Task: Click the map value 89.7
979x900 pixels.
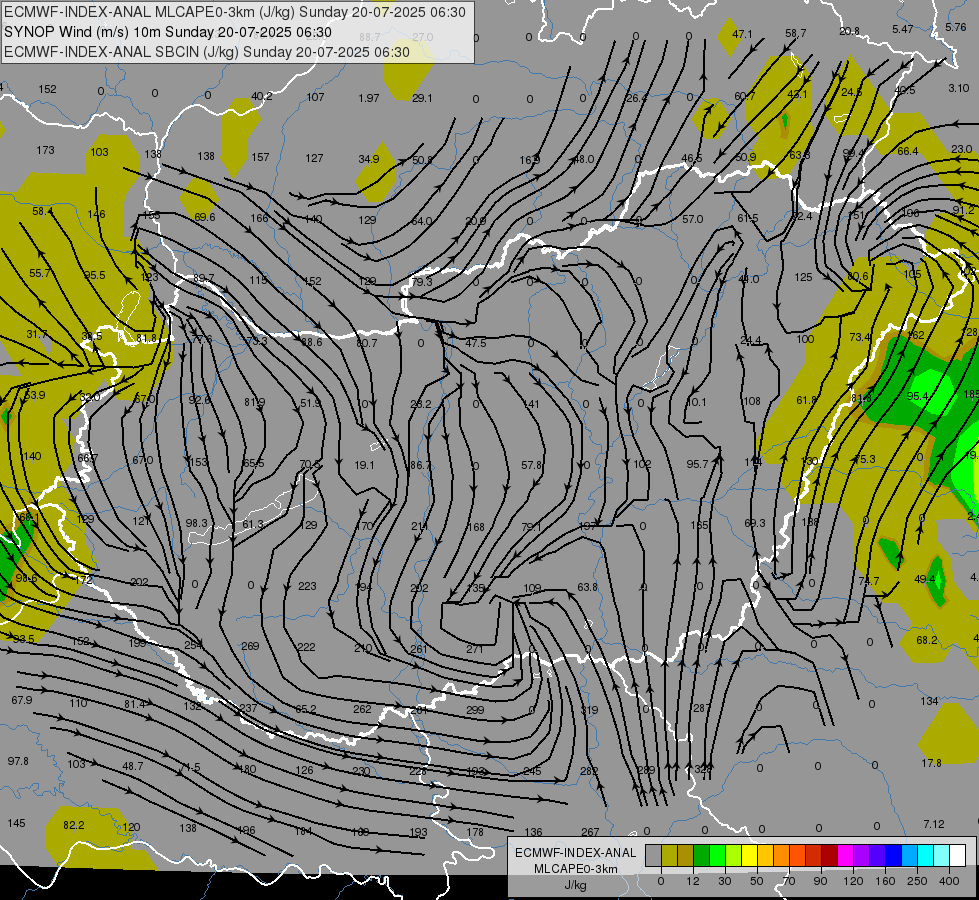Action: click(204, 278)
